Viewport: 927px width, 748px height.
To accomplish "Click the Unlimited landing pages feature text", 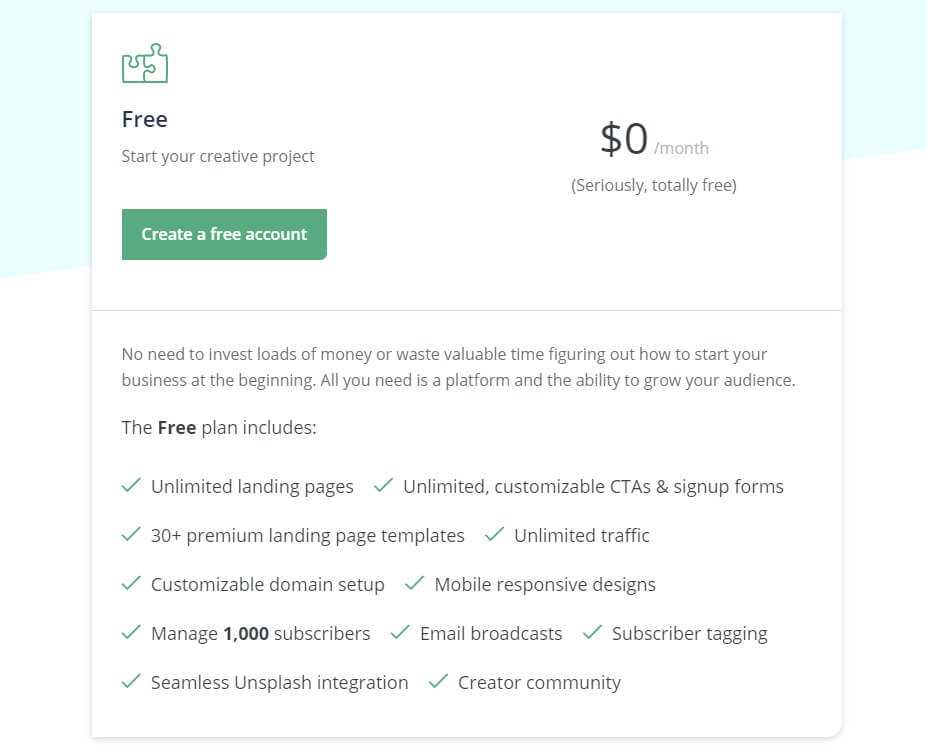I will pyautogui.click(x=252, y=486).
